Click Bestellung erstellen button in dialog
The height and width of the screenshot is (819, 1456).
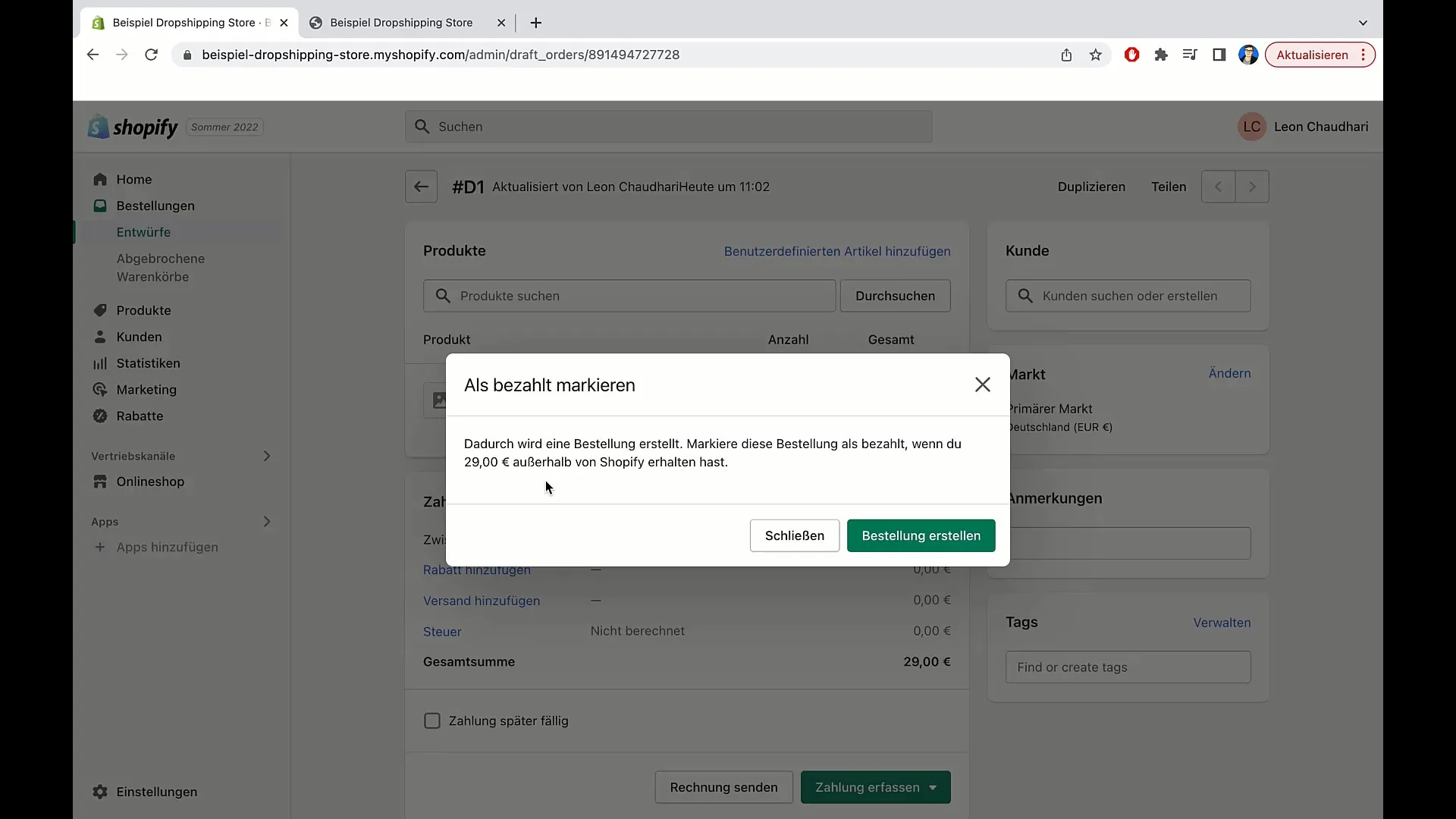click(x=921, y=535)
